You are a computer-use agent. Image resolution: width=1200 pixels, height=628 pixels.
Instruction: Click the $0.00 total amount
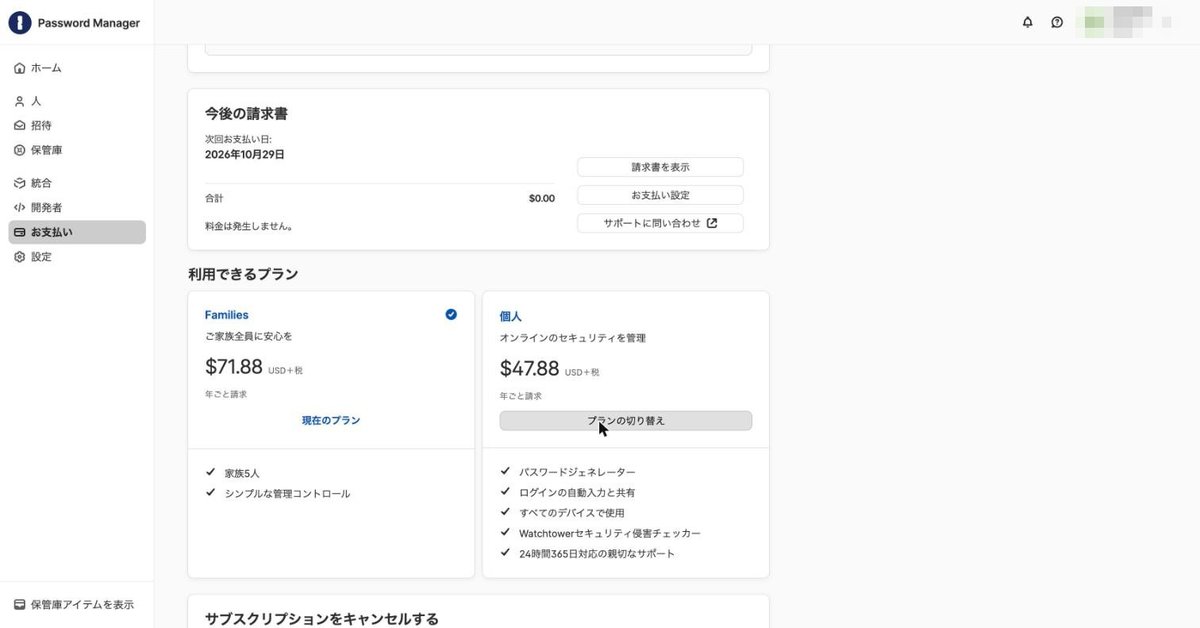click(542, 199)
